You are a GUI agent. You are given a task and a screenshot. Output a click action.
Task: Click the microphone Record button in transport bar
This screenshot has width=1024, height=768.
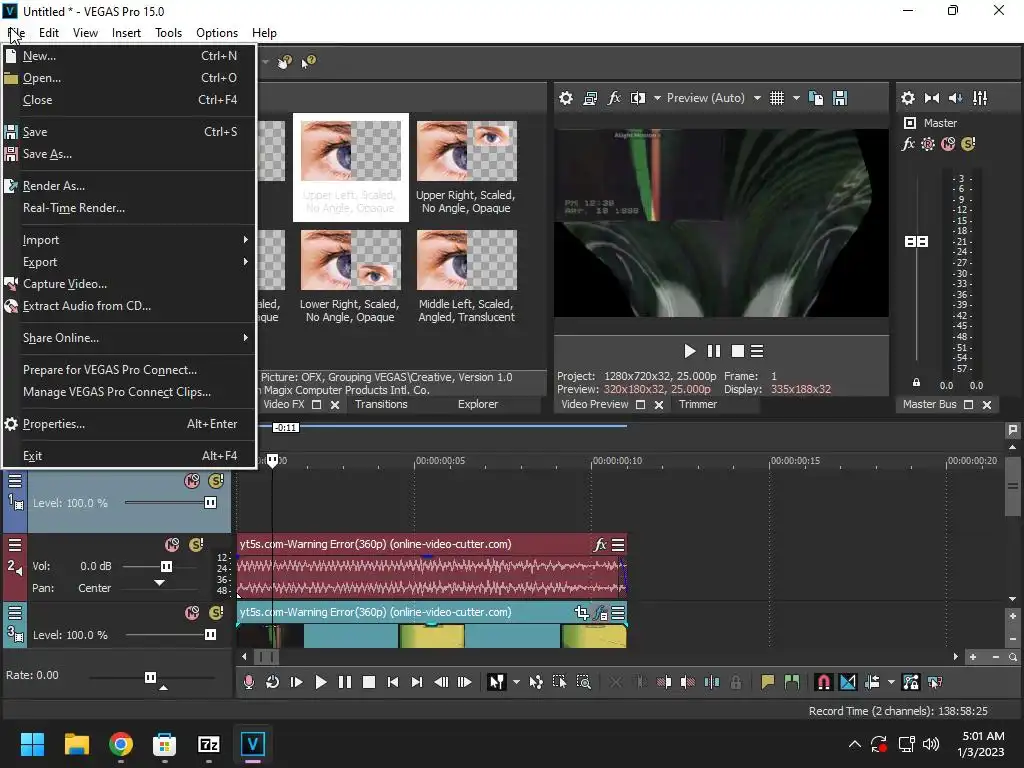(249, 682)
